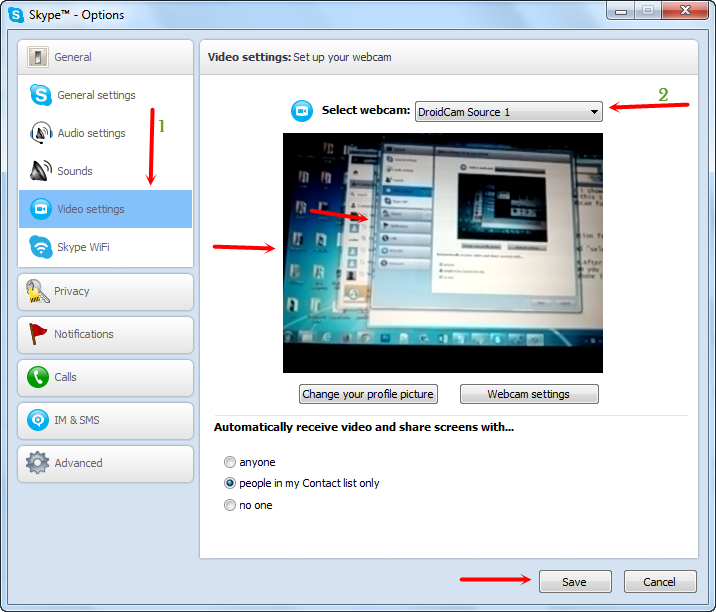Select 'people in my Contact list only'
Viewport: 716px width, 612px height.
(230, 483)
